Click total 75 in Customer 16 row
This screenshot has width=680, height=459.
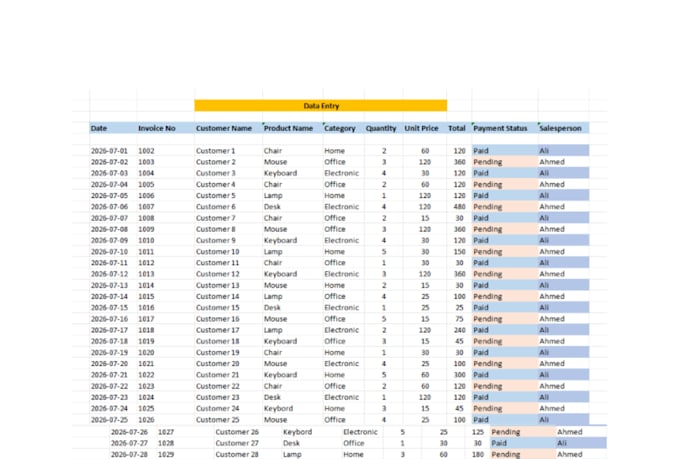[x=459, y=319]
